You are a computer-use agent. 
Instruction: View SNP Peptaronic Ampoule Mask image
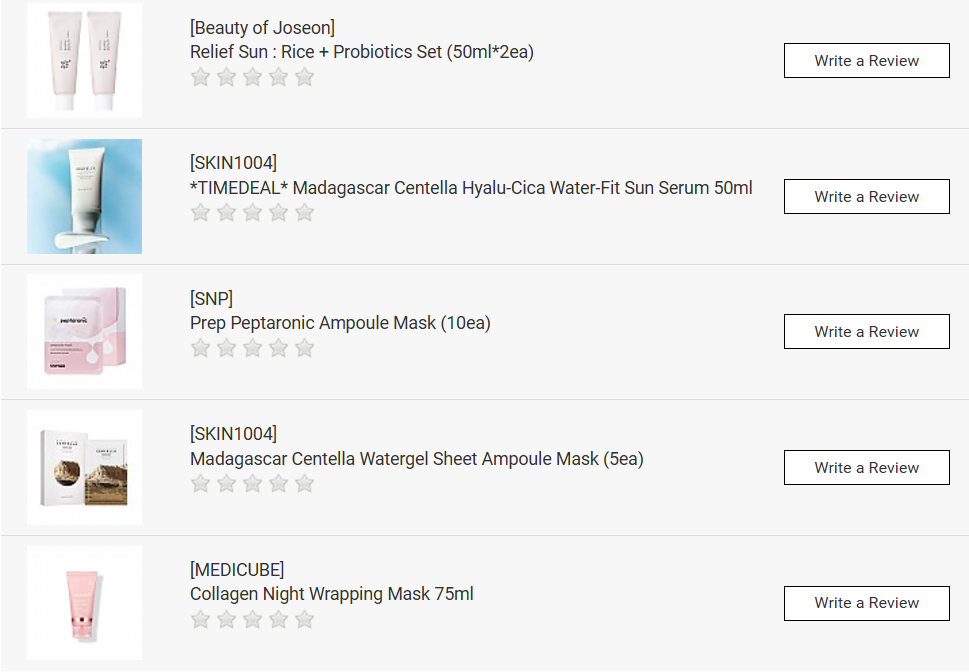(x=85, y=332)
